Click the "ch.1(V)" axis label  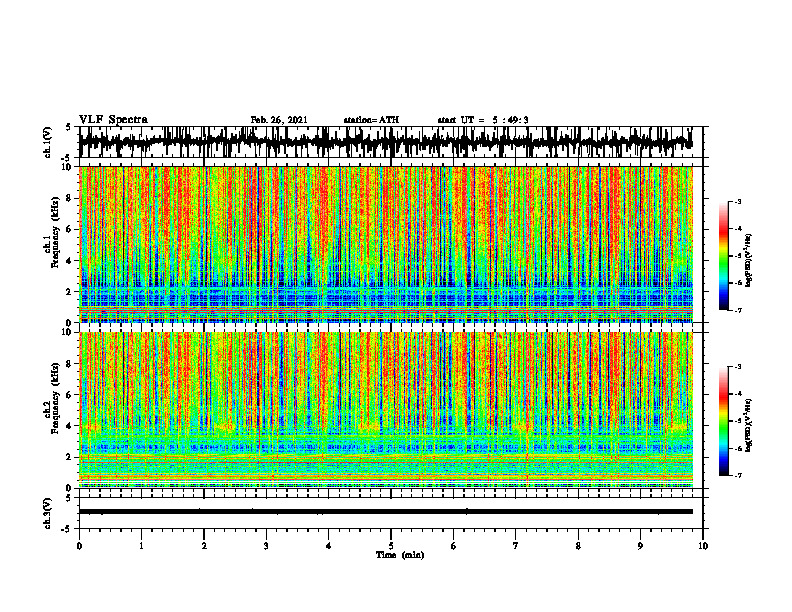pyautogui.click(x=48, y=142)
